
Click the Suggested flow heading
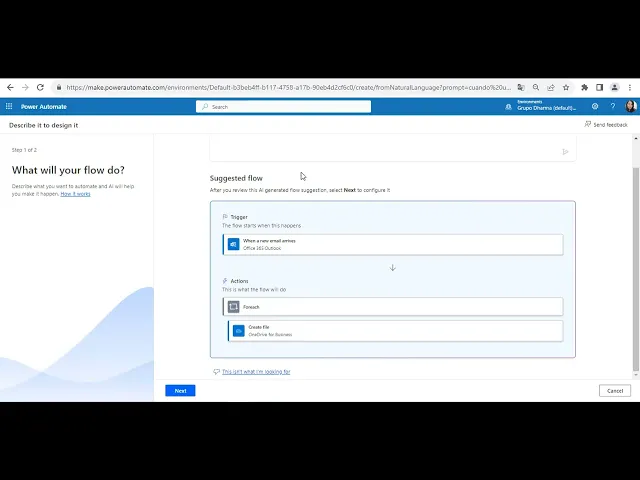click(236, 178)
